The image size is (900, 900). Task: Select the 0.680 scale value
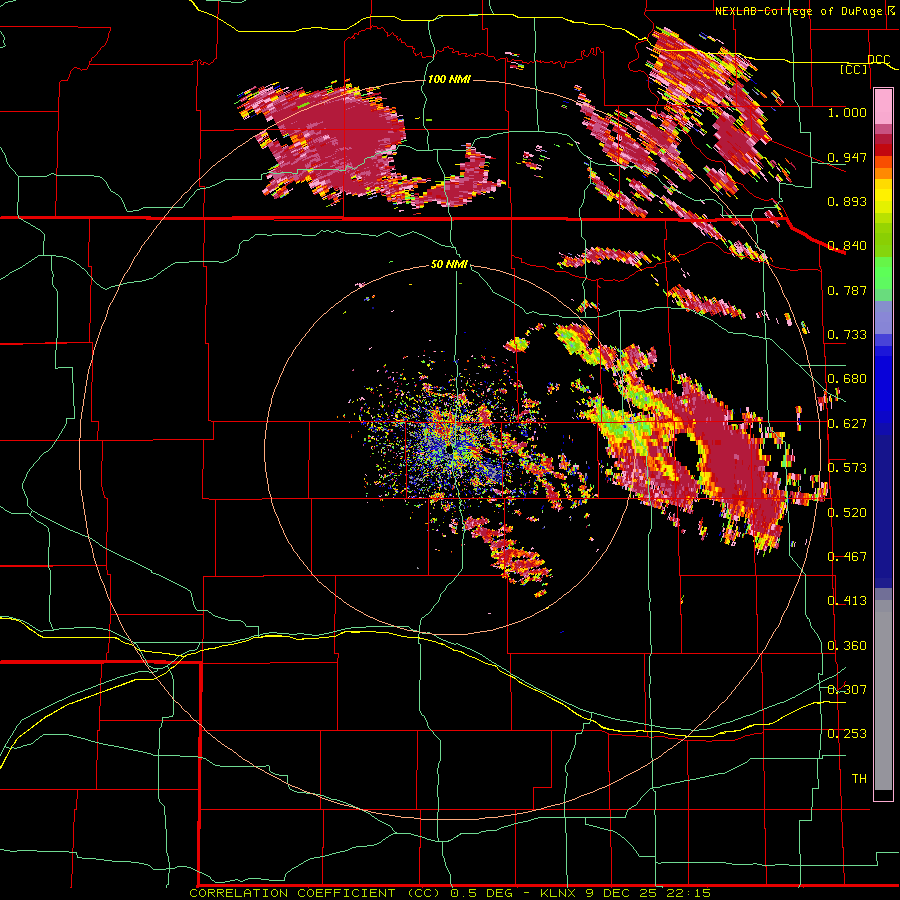pos(847,379)
